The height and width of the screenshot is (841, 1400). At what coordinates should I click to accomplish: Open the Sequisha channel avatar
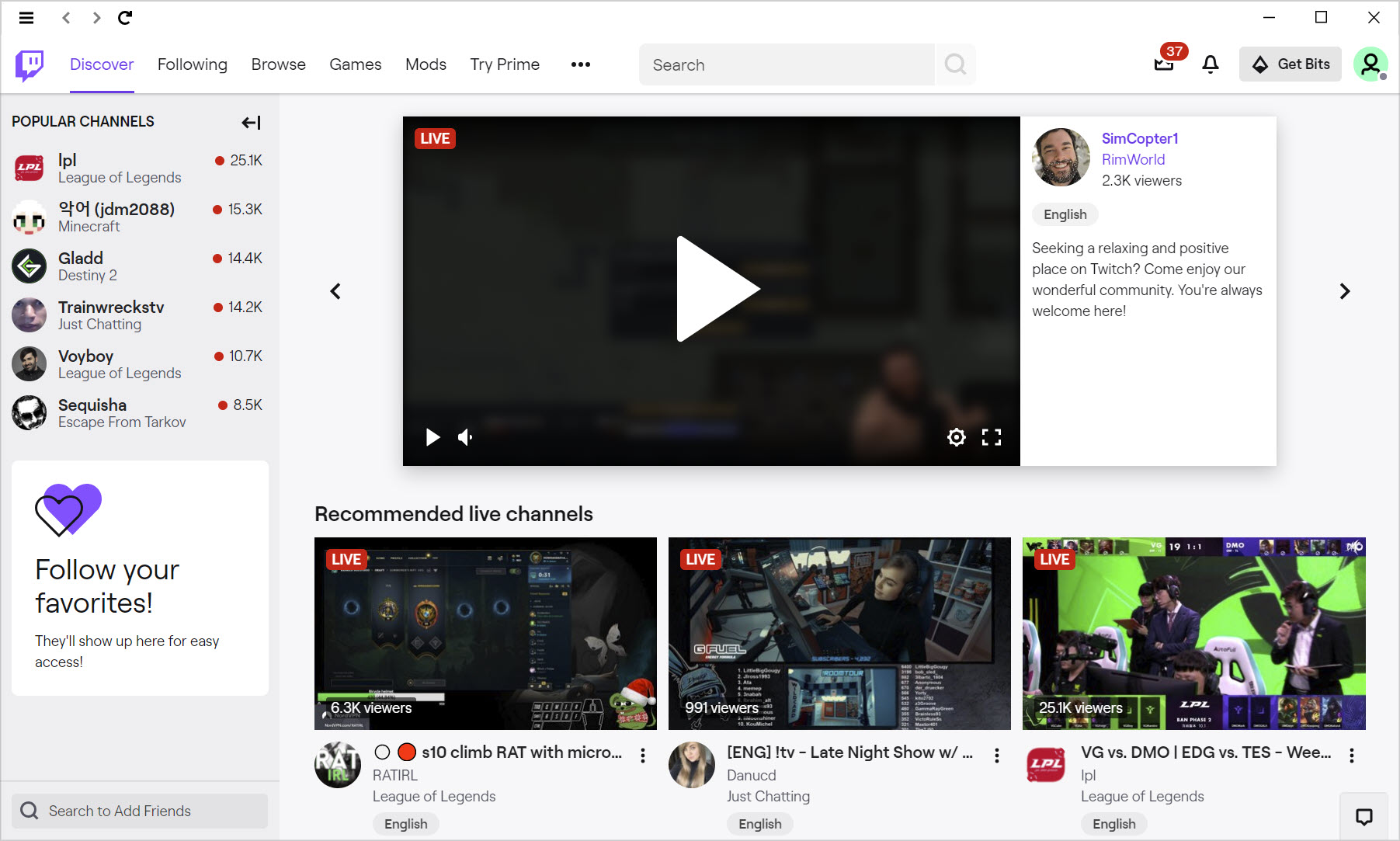[30, 413]
